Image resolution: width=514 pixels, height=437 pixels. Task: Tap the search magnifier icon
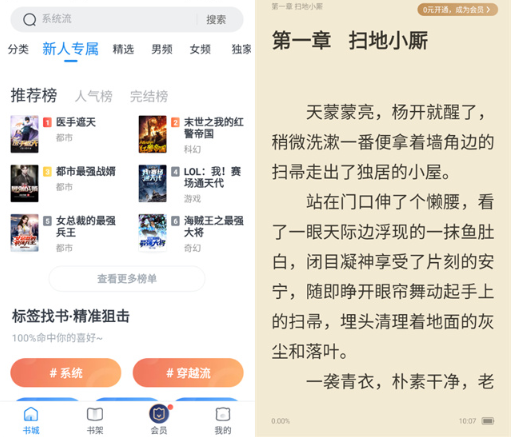[29, 19]
